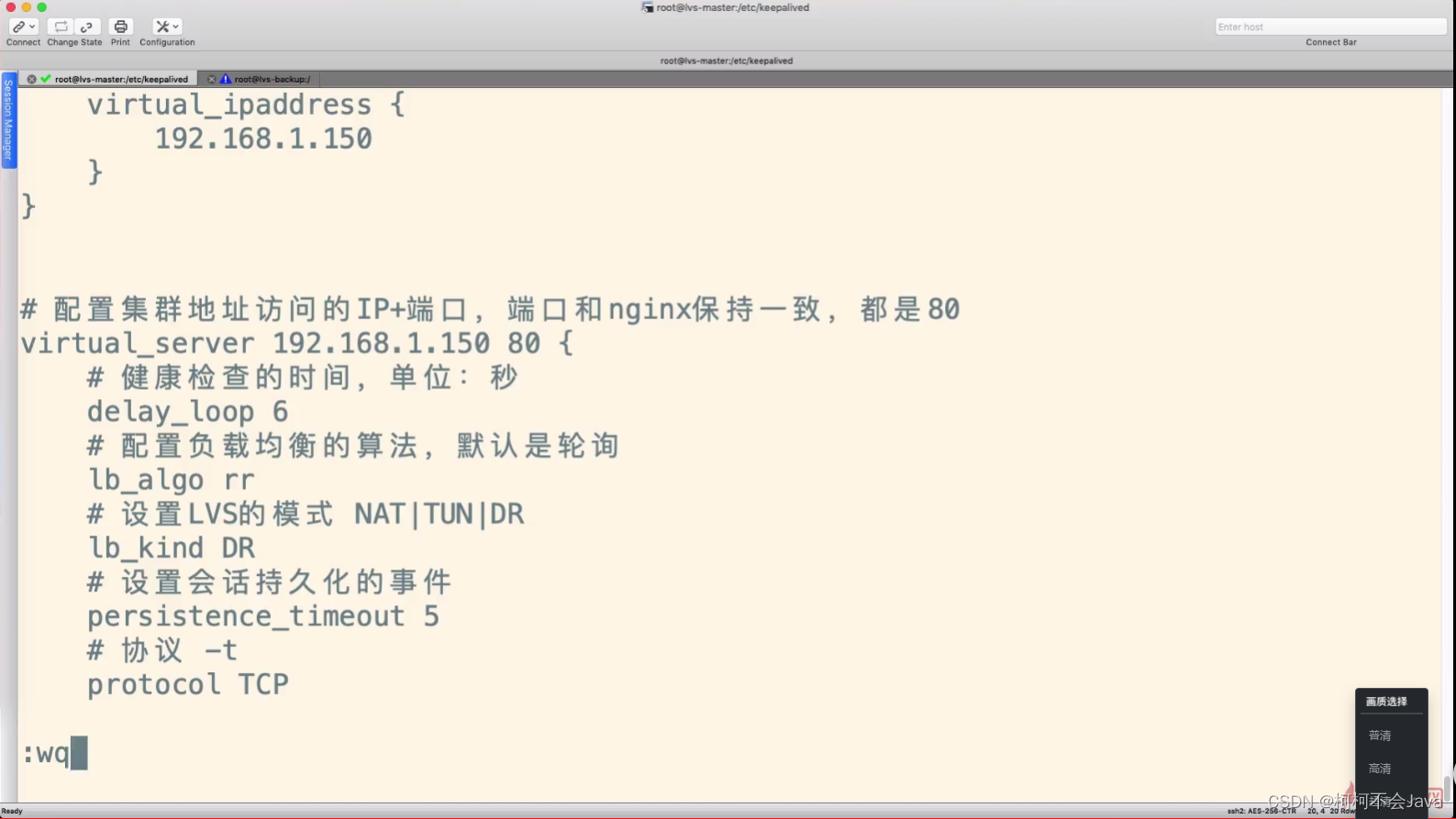
Task: Close the root@lvs-backup:/ tab
Action: point(211,79)
